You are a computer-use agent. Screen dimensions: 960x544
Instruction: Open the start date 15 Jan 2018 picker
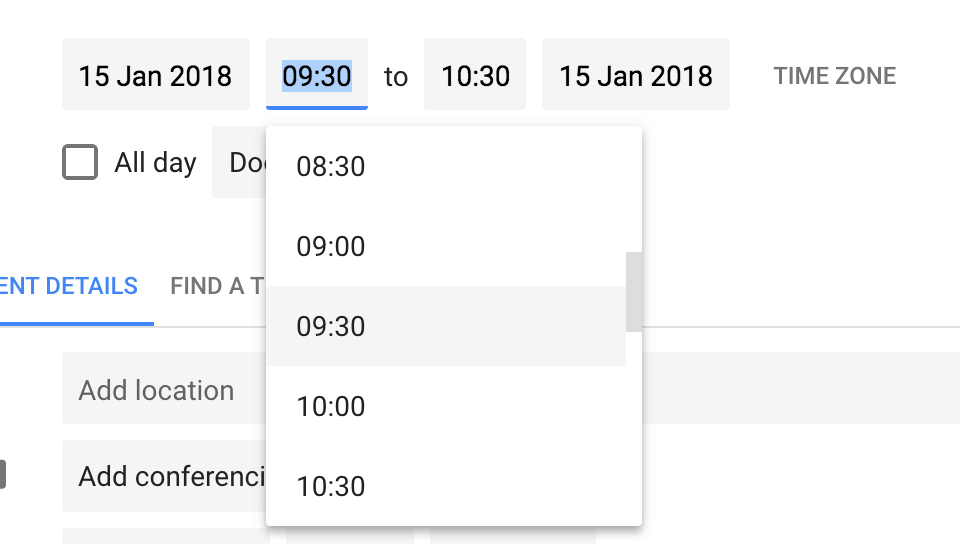point(155,75)
